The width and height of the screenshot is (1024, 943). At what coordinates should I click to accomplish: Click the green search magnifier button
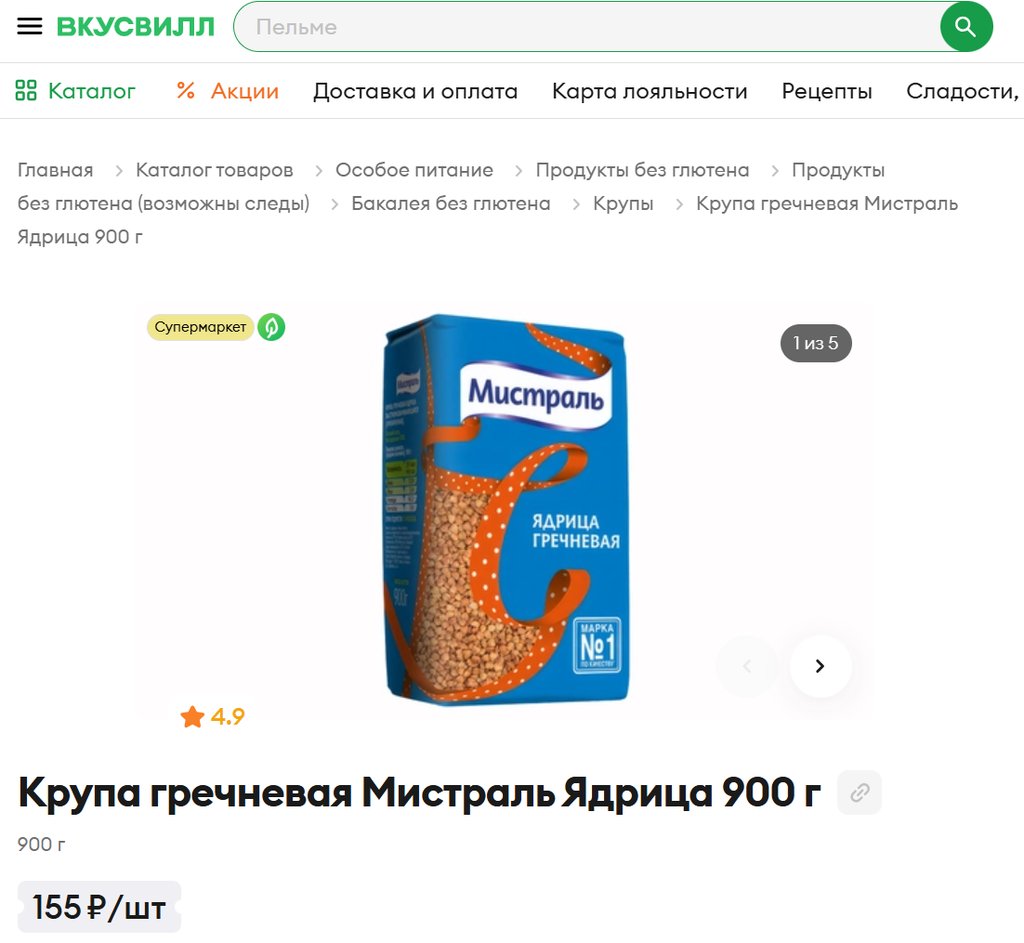[x=965, y=27]
